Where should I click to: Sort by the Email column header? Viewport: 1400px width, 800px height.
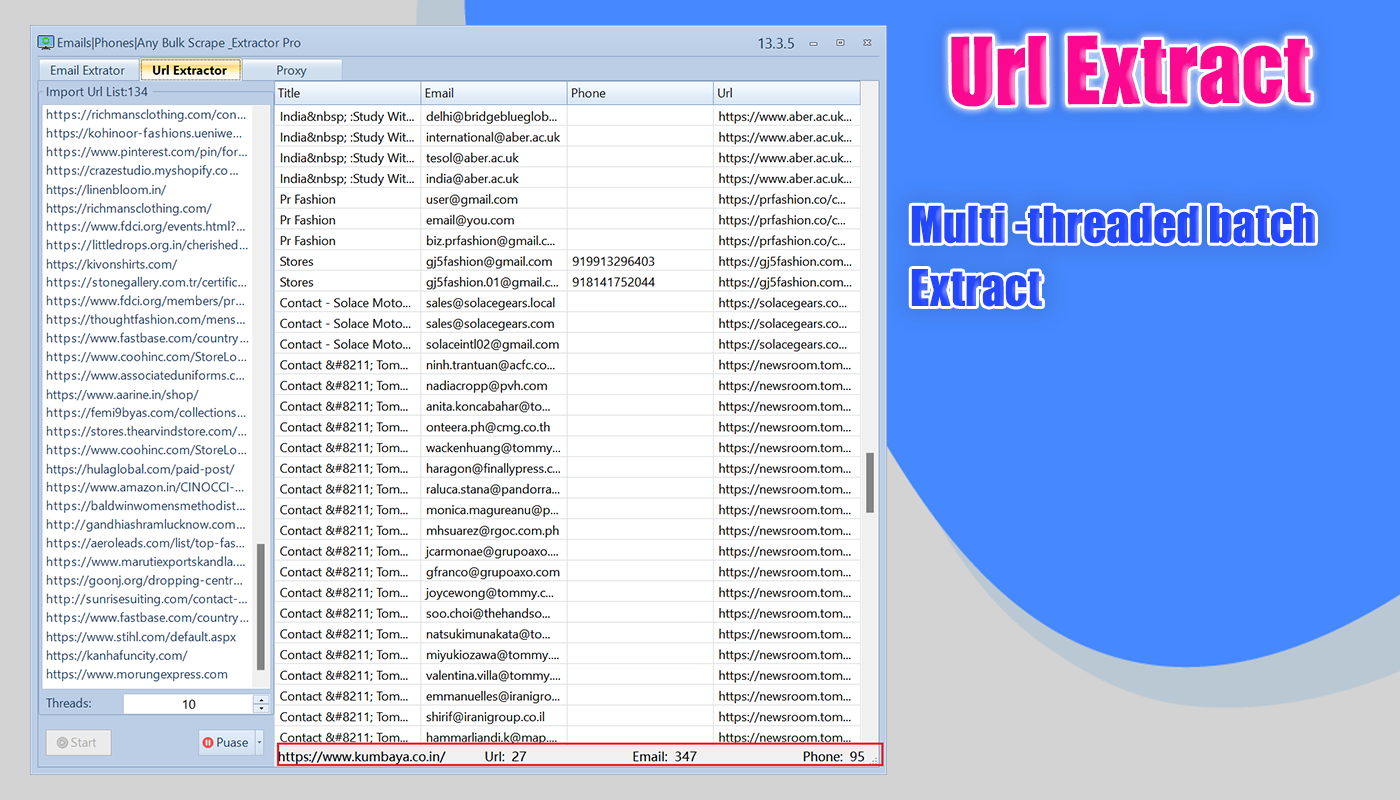[494, 93]
